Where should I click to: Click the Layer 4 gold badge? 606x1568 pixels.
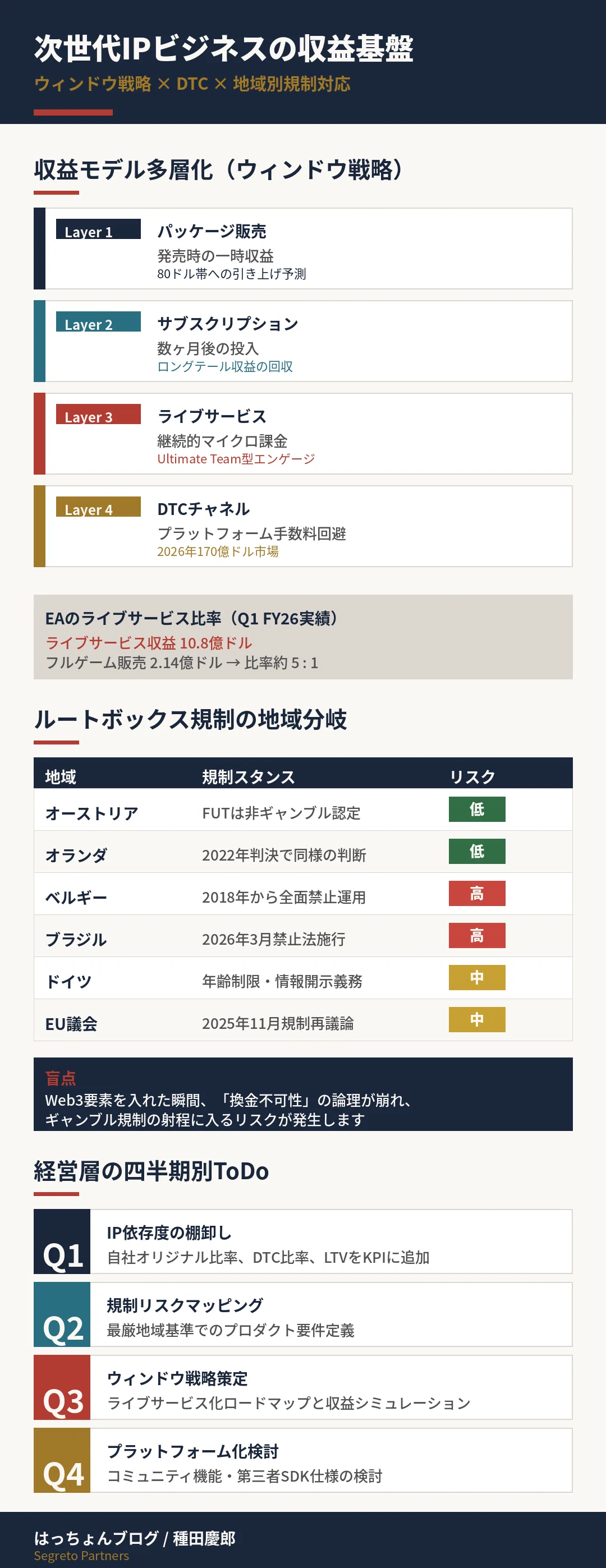[98, 507]
